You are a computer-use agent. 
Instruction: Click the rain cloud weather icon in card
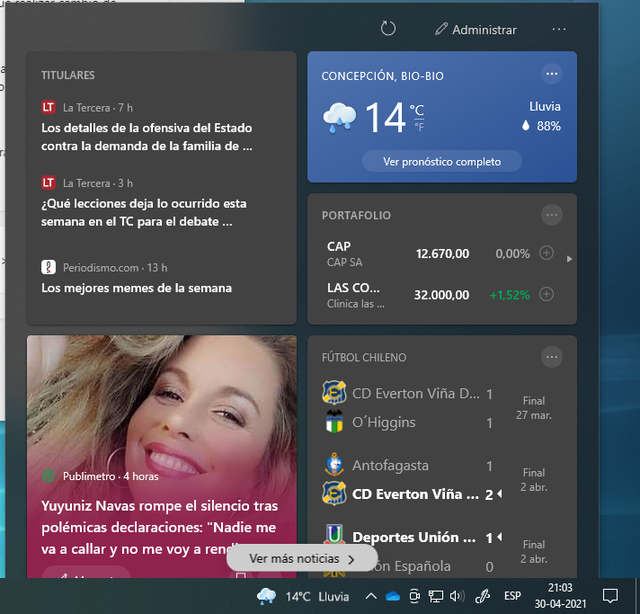[339, 118]
